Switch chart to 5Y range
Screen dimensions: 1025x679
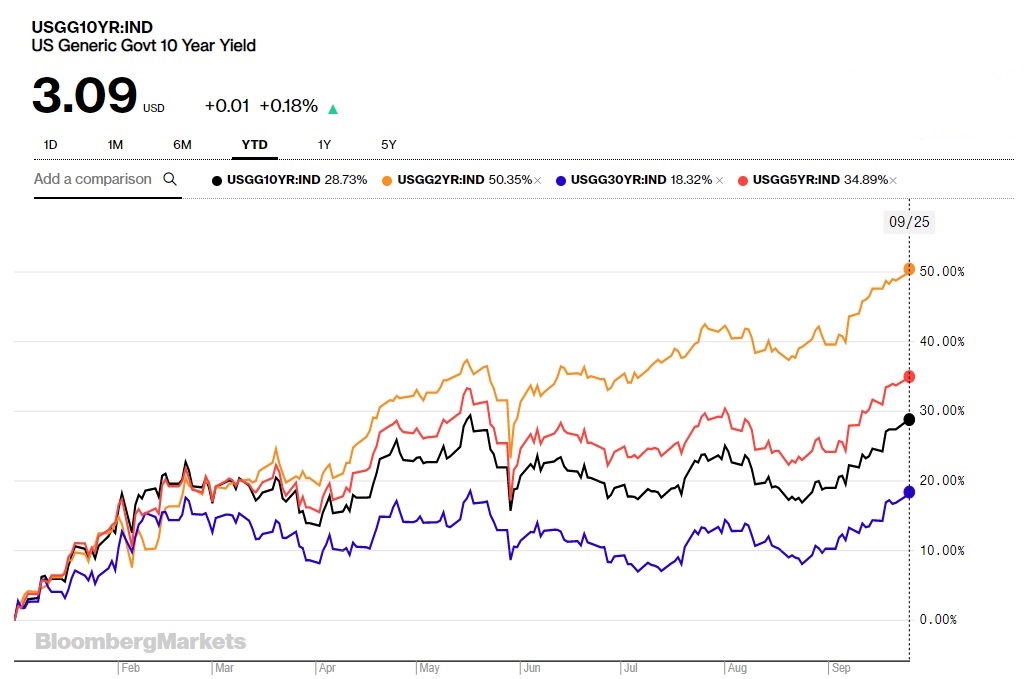389,145
